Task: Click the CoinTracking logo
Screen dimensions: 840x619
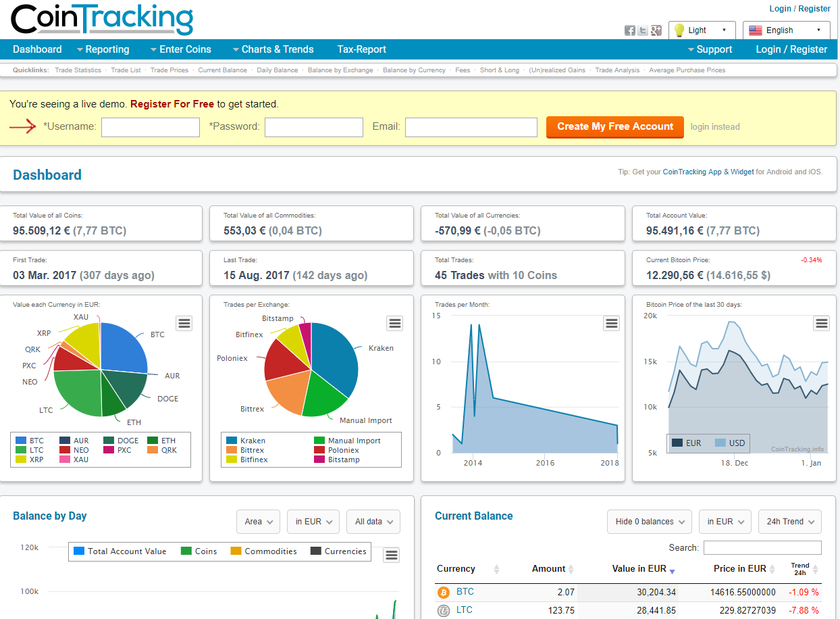Action: click(102, 19)
